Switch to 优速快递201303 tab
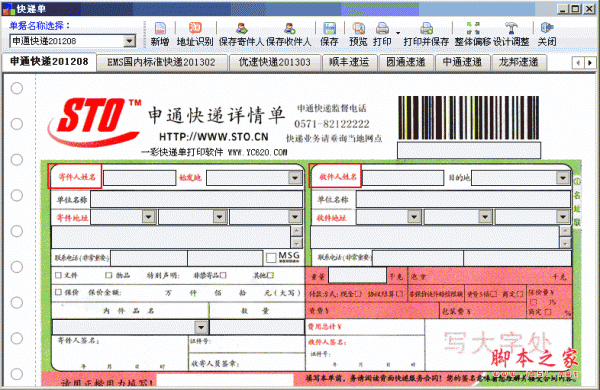This screenshot has width=600, height=390. [x=274, y=62]
